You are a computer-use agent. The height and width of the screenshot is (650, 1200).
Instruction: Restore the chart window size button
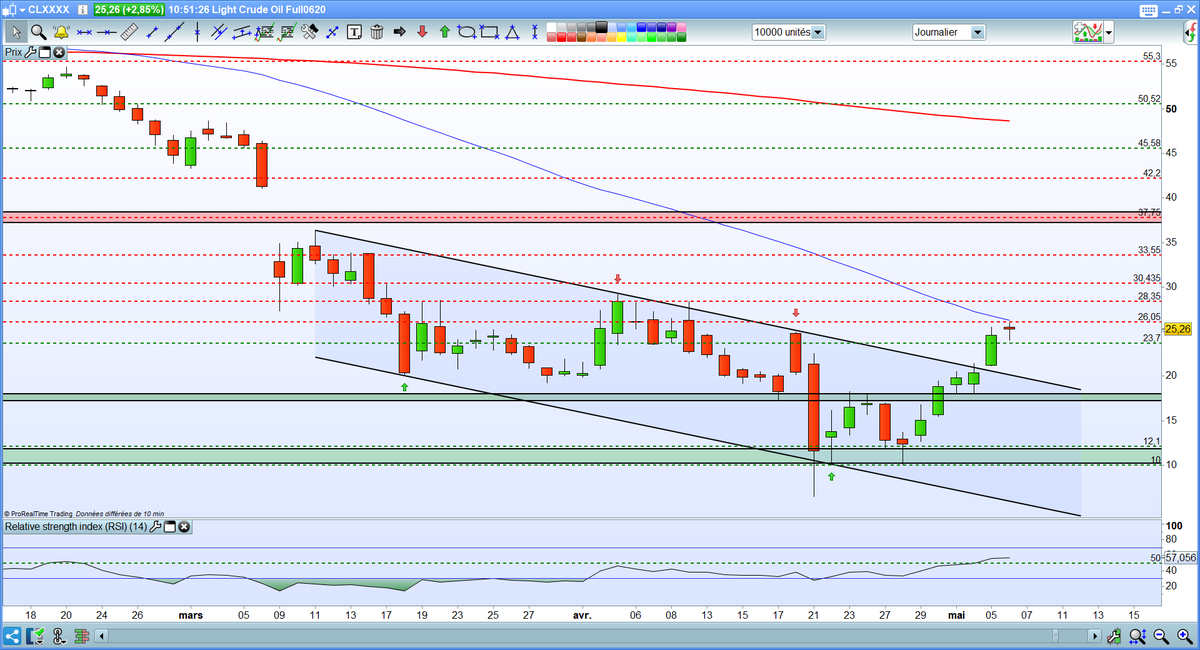[1179, 10]
